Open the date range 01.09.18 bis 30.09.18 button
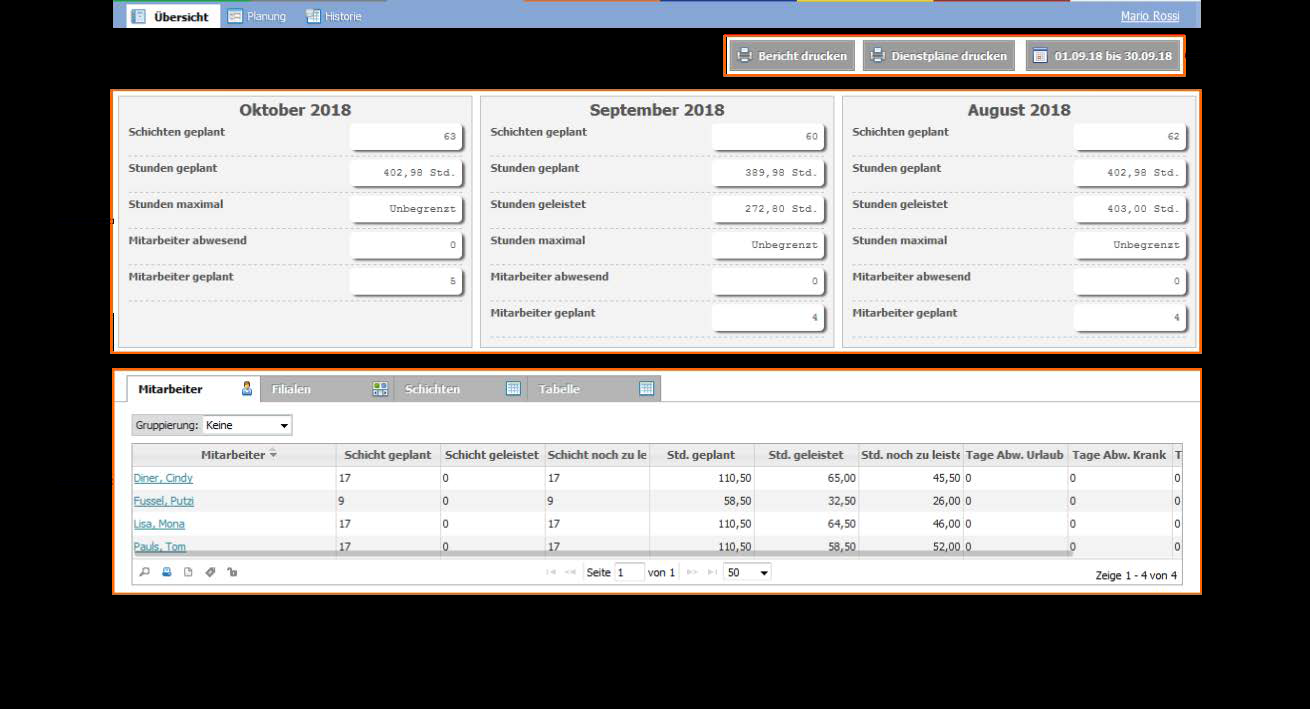The height and width of the screenshot is (709, 1310). tap(1102, 56)
